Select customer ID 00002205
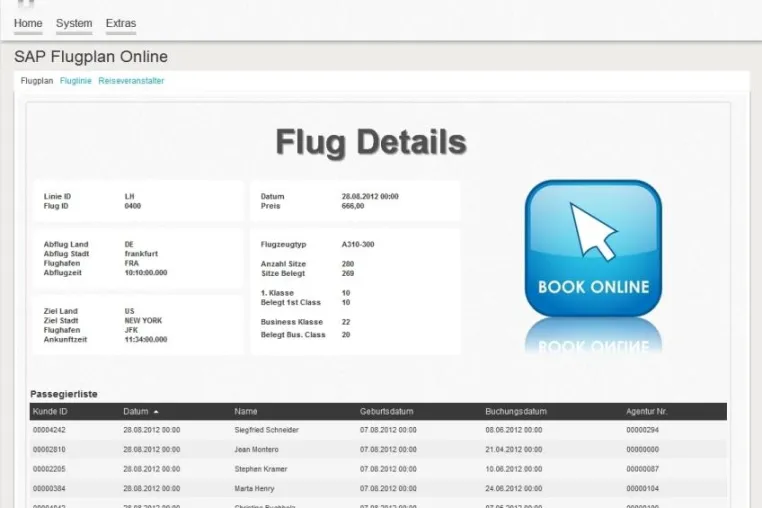The height and width of the screenshot is (508, 762). (x=49, y=469)
